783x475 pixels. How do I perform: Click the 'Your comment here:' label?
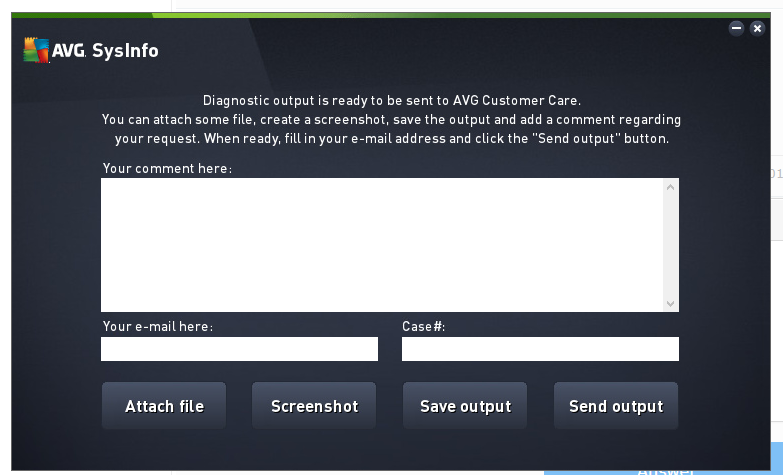[x=167, y=168]
